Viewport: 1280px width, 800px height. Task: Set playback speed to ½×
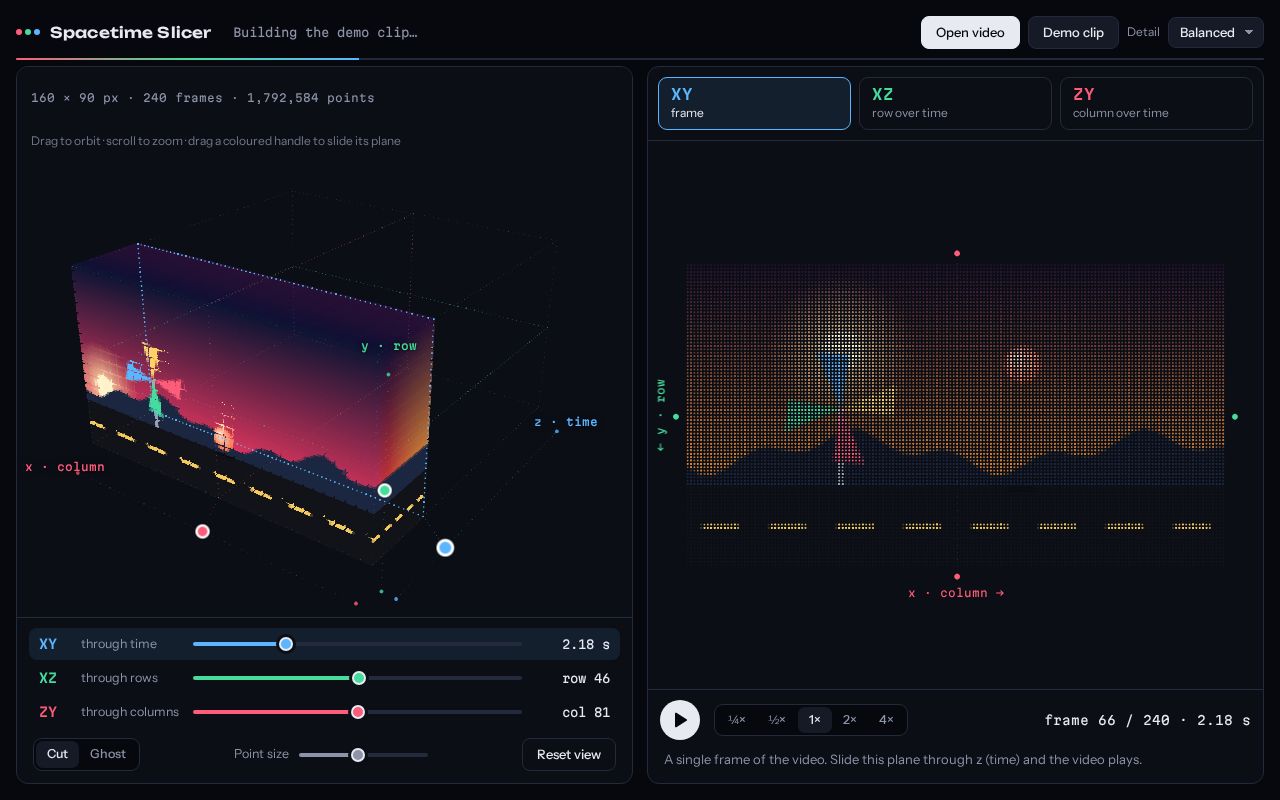tap(776, 720)
